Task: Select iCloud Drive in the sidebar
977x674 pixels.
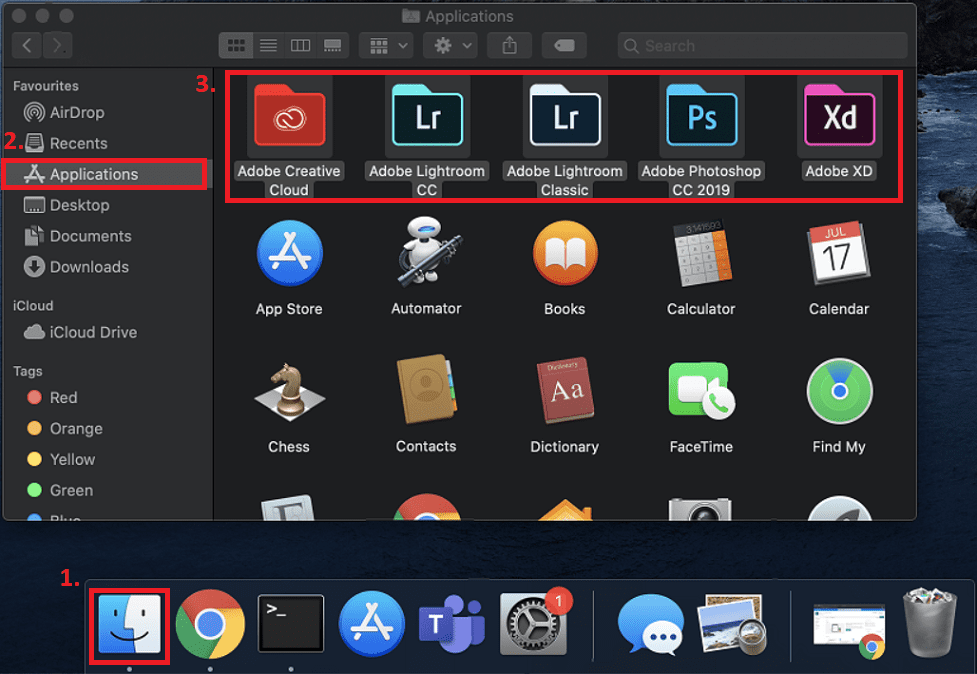Action: coord(93,332)
